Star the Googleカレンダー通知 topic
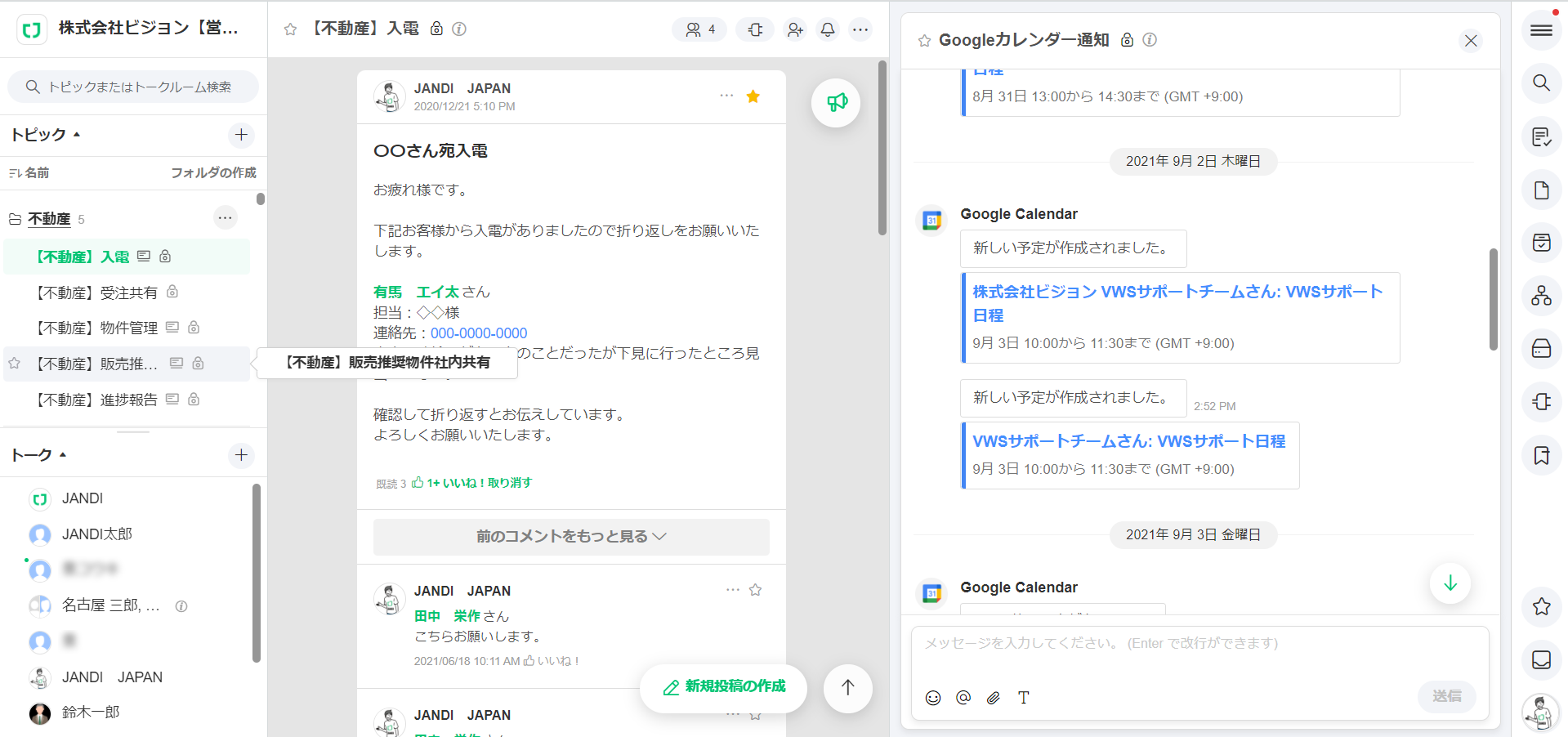Image resolution: width=1568 pixels, height=737 pixels. [924, 41]
